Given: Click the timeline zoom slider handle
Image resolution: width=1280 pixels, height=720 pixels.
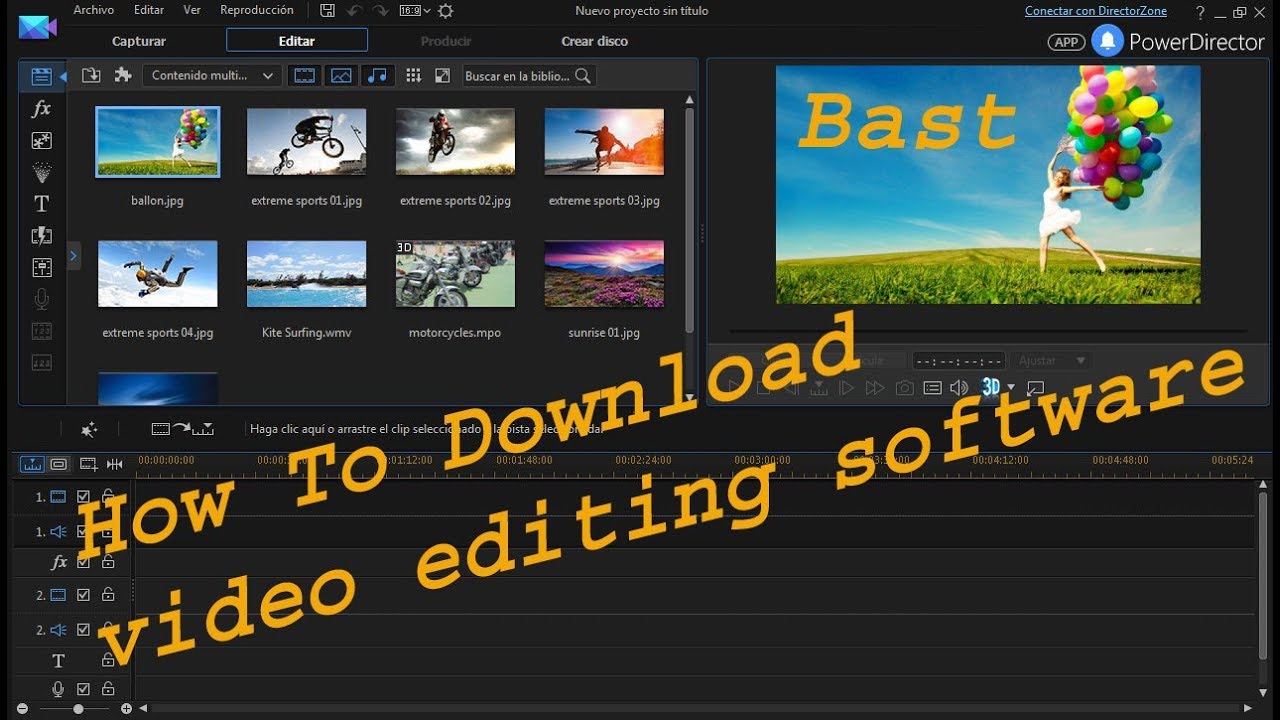Looking at the screenshot, I should pyautogui.click(x=78, y=708).
